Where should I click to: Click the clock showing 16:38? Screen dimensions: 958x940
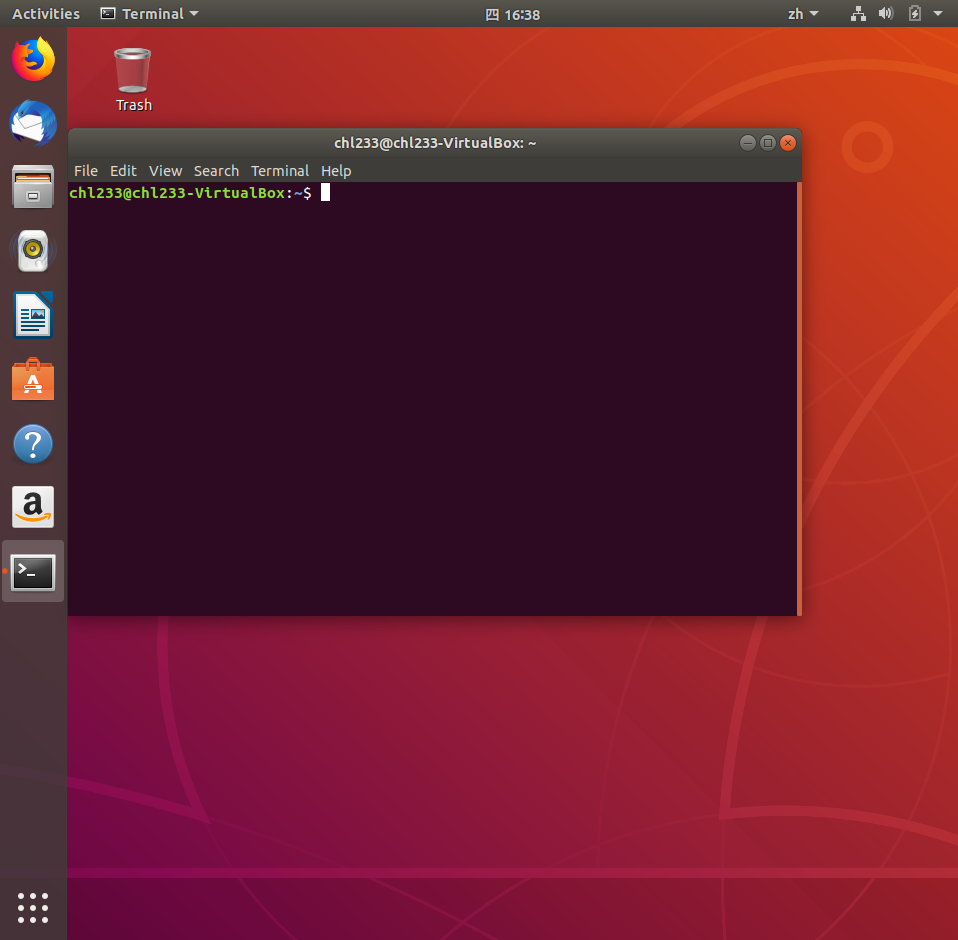tap(513, 13)
